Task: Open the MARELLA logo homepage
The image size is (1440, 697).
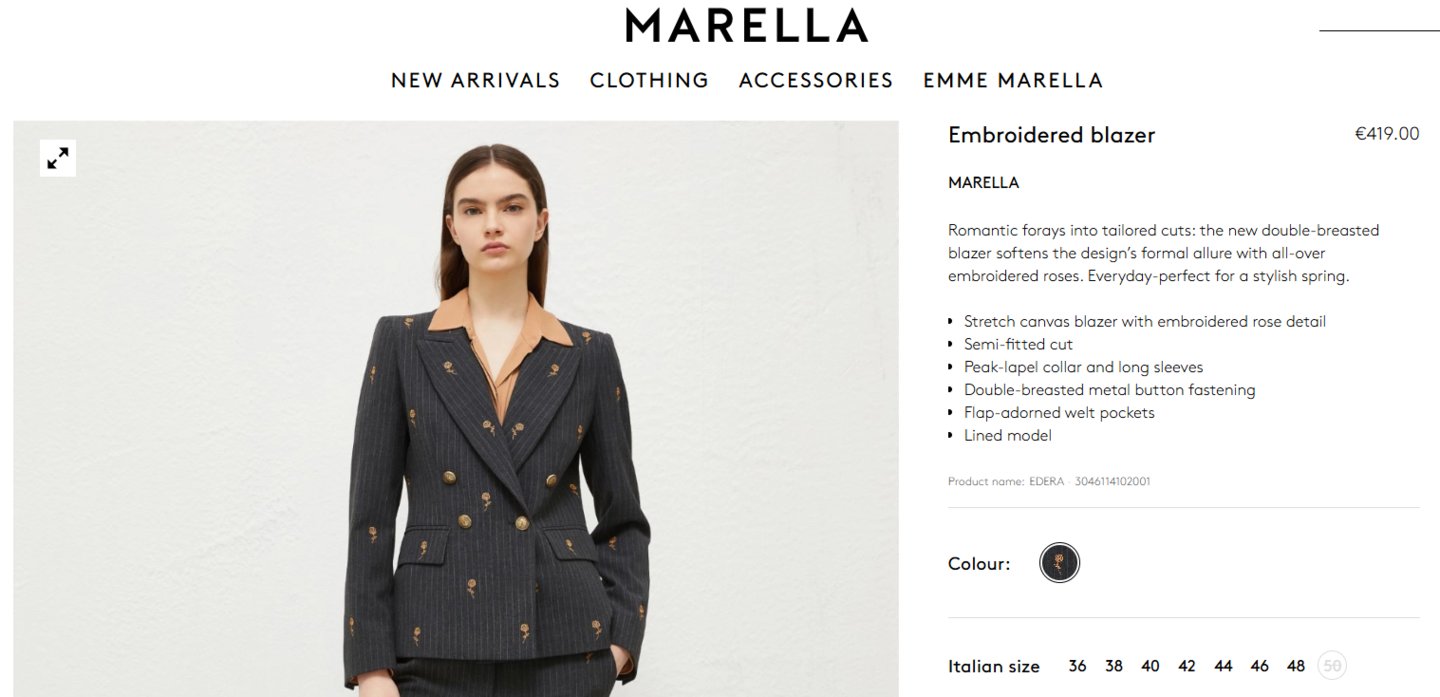Action: coord(746,25)
